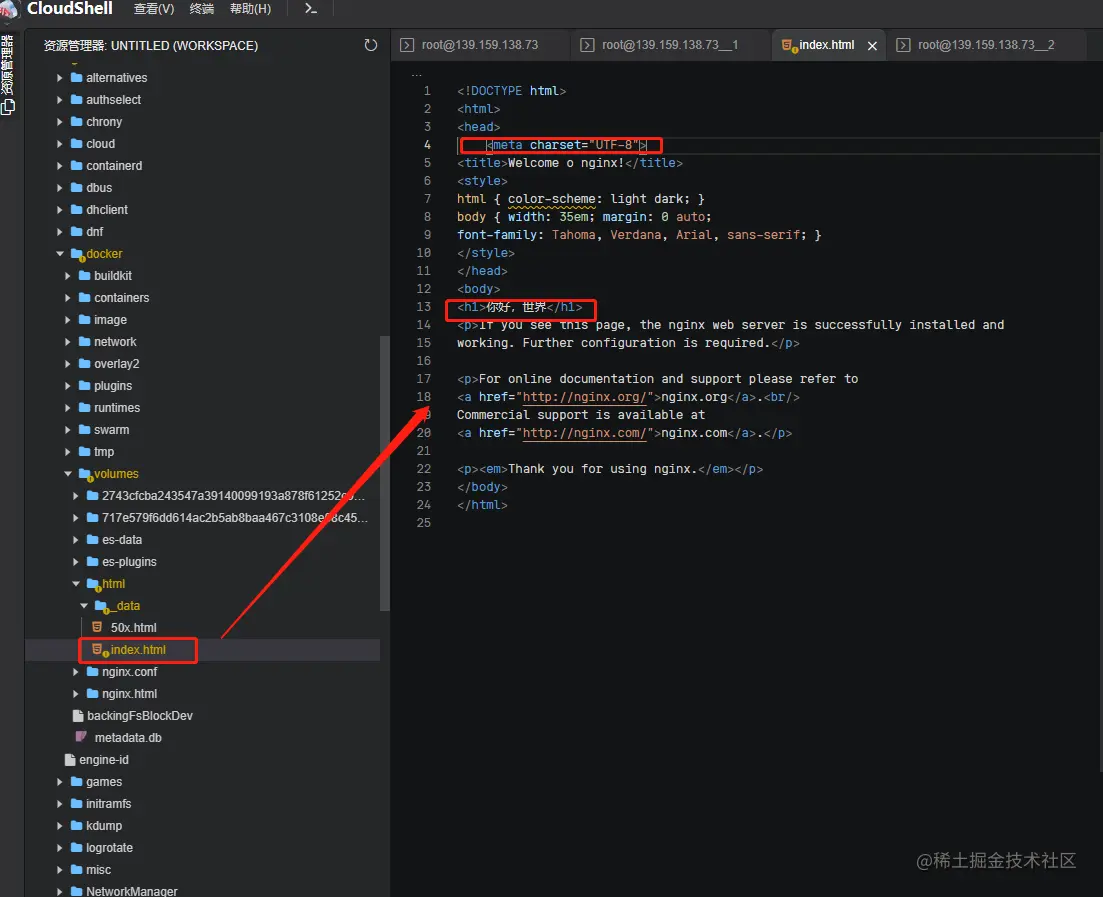Collapse the html folder

click(x=75, y=583)
